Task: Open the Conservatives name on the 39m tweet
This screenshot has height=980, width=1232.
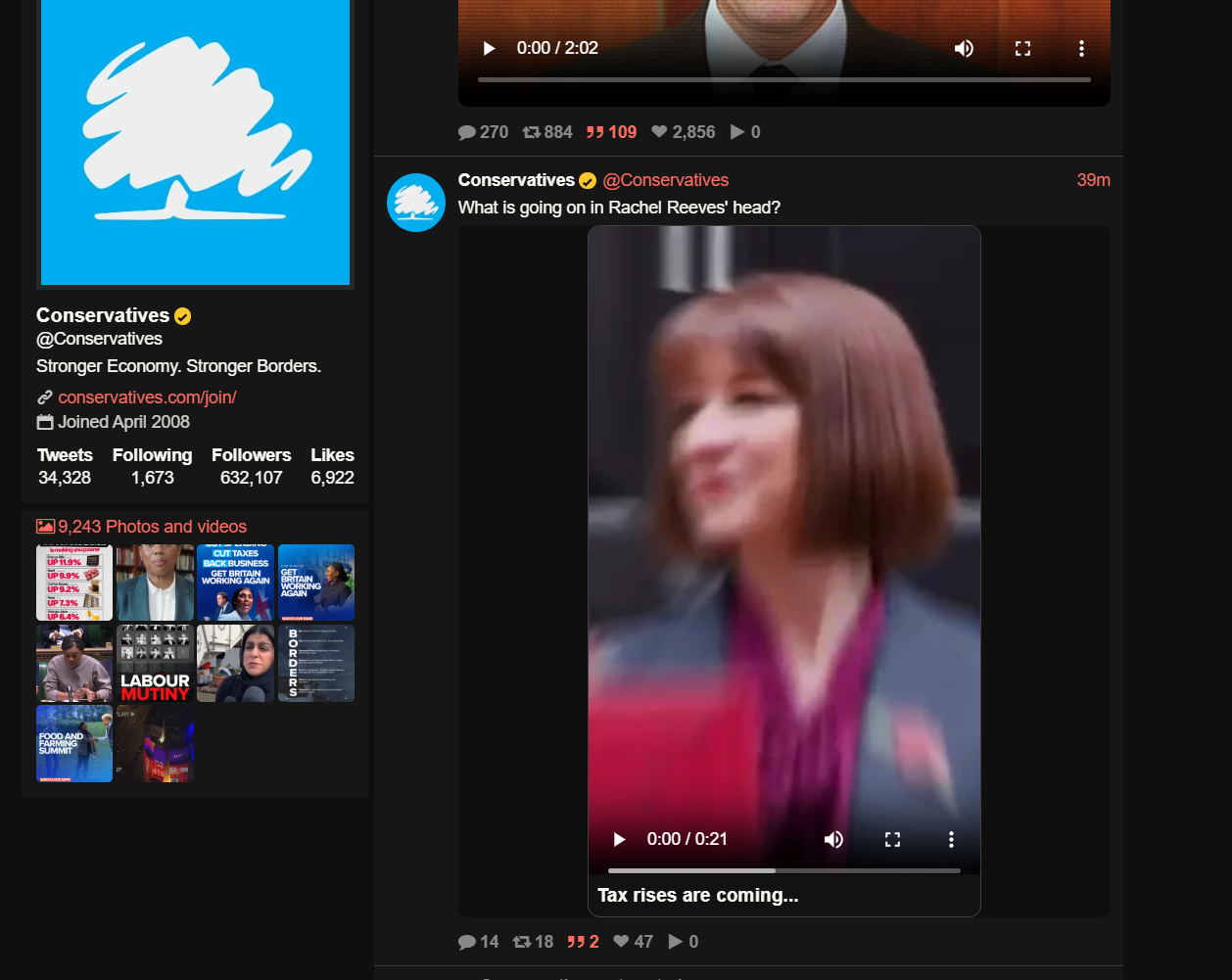Action: tap(516, 180)
